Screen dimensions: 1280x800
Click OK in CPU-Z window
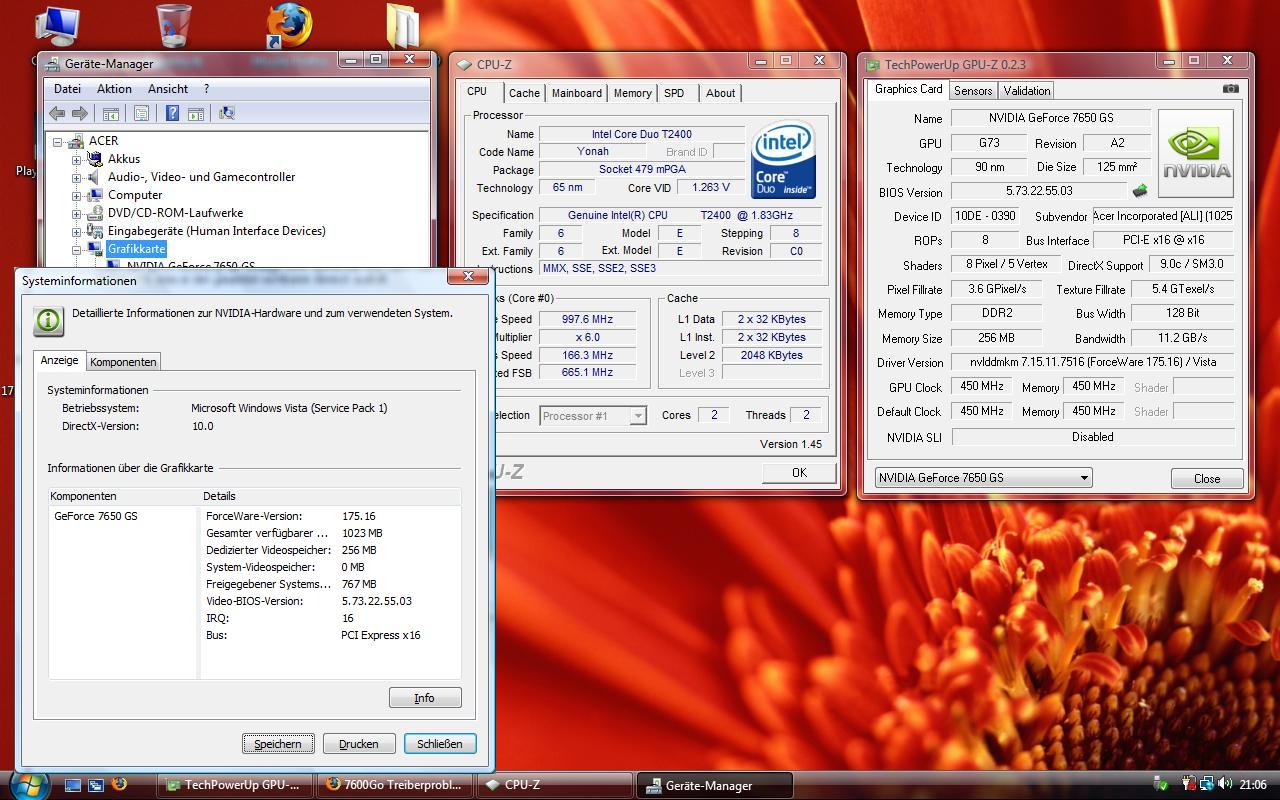coord(799,473)
